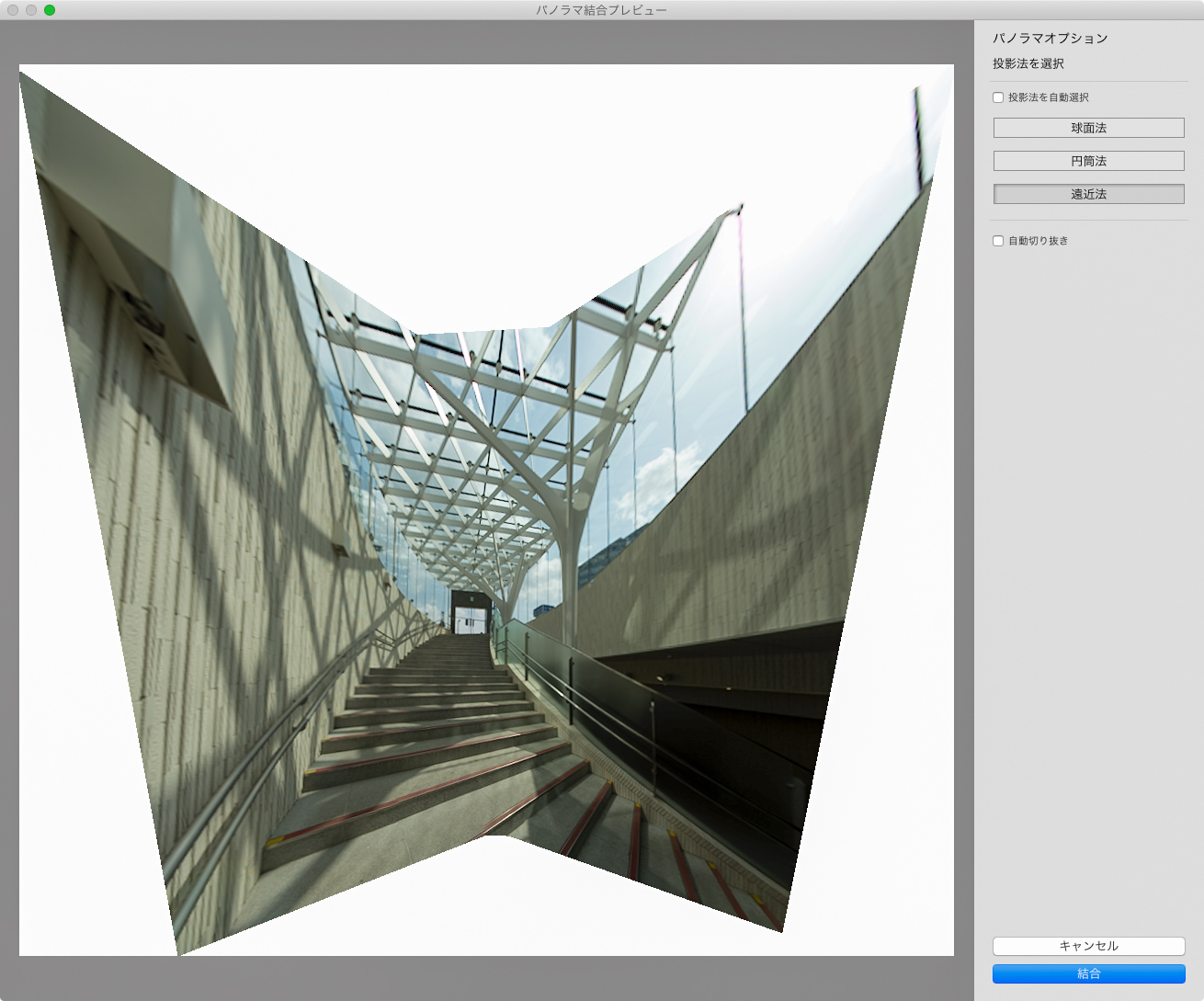Click the green full-screen window button
The image size is (1204, 1001).
[50, 10]
